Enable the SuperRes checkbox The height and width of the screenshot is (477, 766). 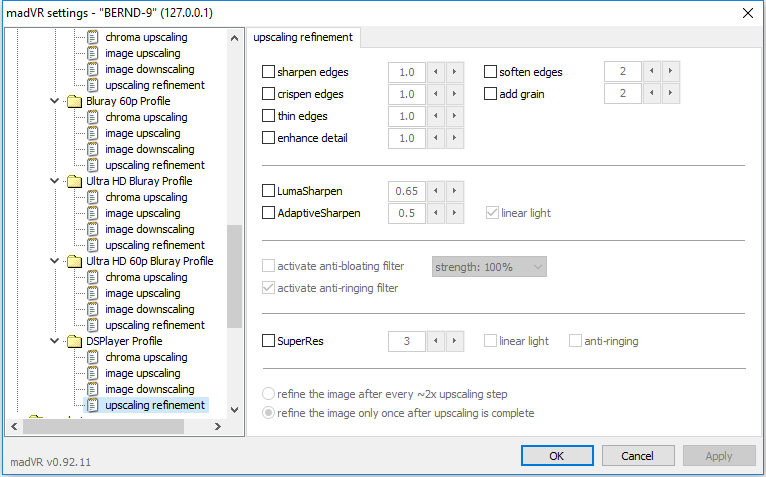(x=268, y=341)
